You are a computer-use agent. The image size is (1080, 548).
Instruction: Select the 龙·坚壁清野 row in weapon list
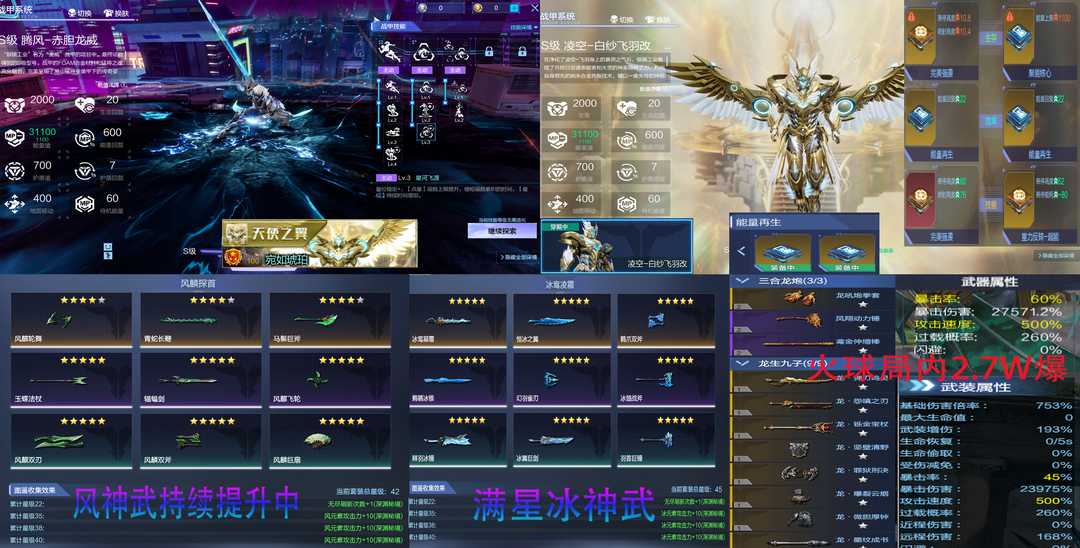tap(812, 451)
